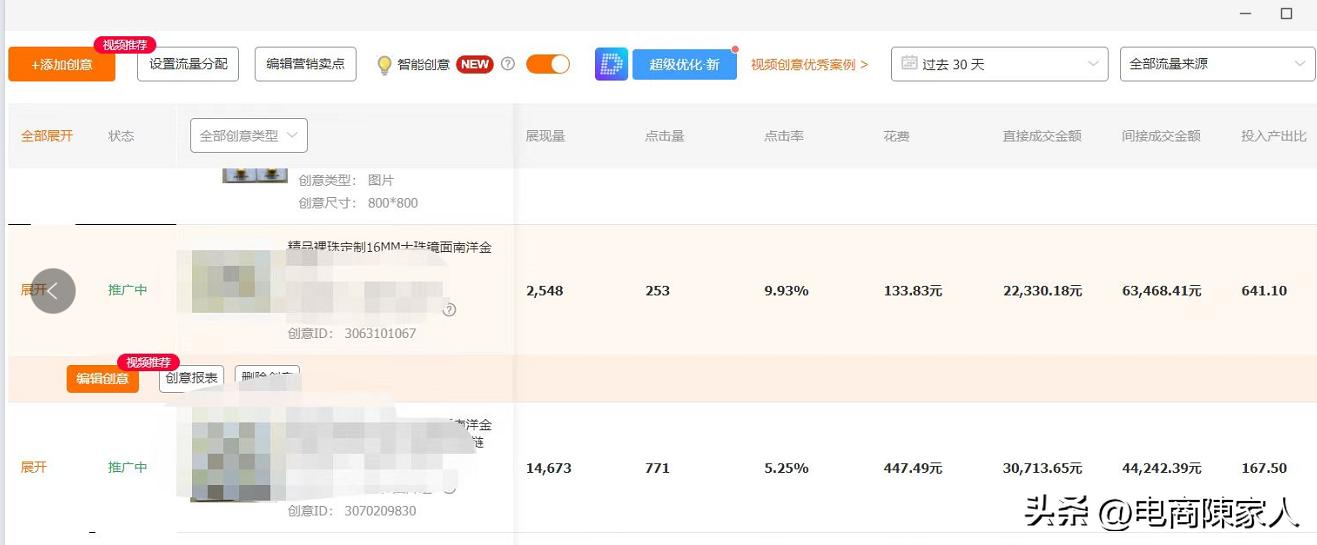Image resolution: width=1317 pixels, height=545 pixels.
Task: Click the 22,330.18元 direct amount
Action: (x=1043, y=291)
